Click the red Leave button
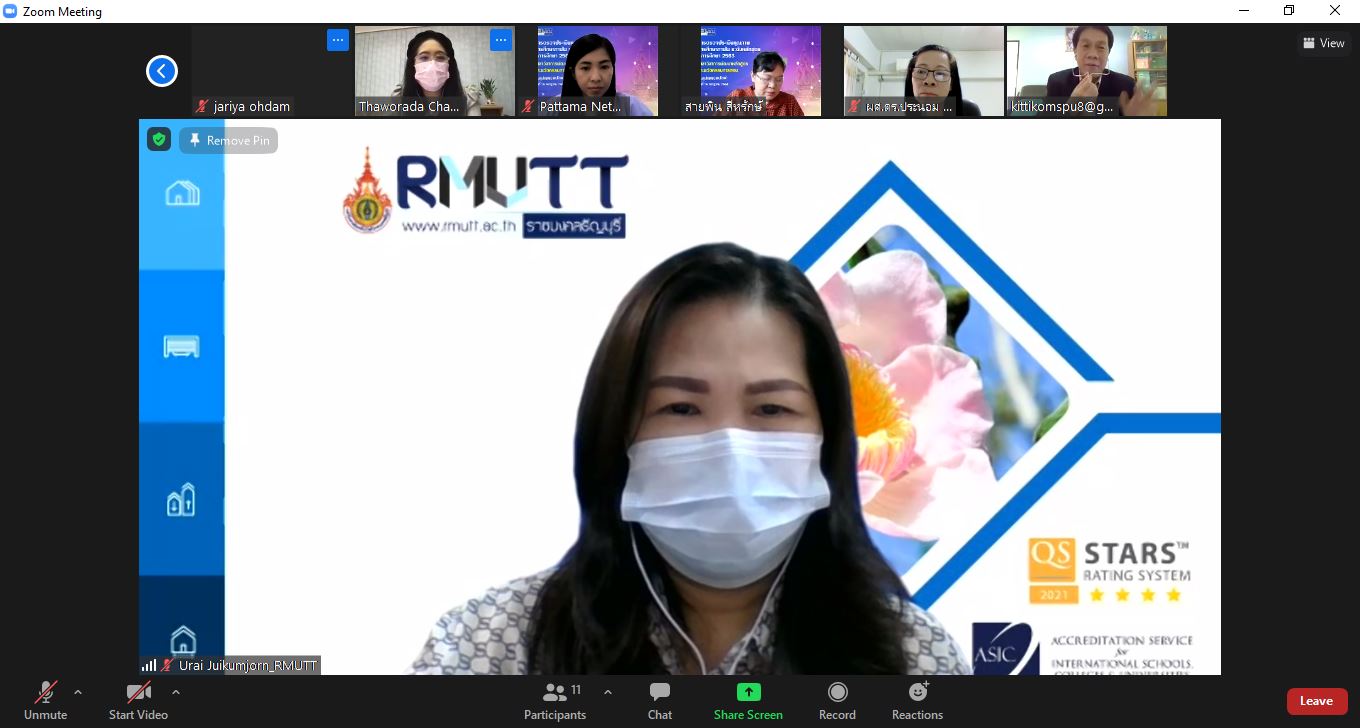The image size is (1360, 728). pos(1316,701)
